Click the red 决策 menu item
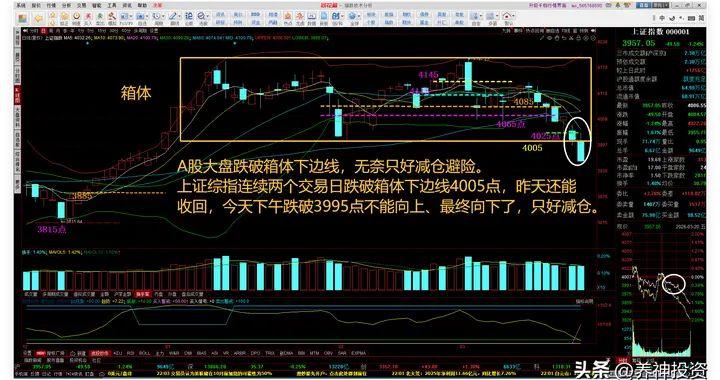The height and width of the screenshot is (380, 720). pos(158,5)
